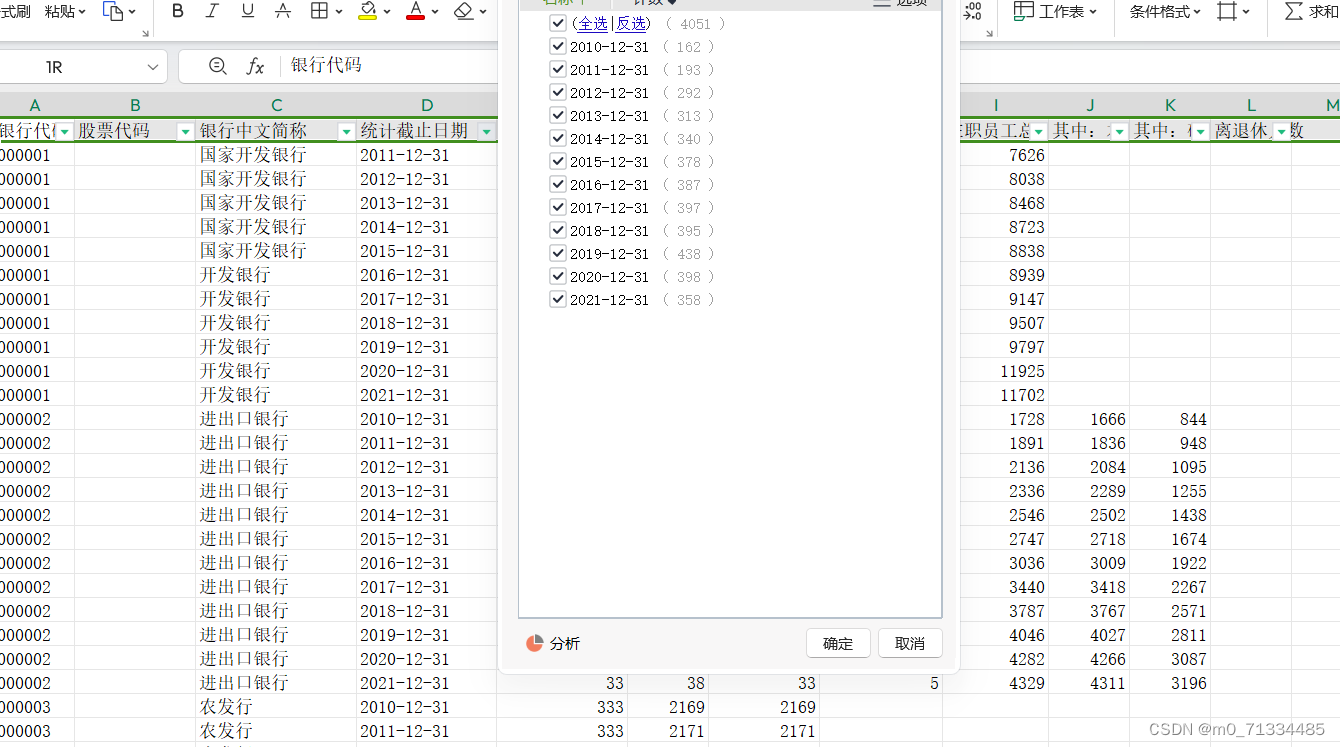The height and width of the screenshot is (747, 1340).
Task: Select the cell with value 4311
Action: pyautogui.click(x=1089, y=683)
